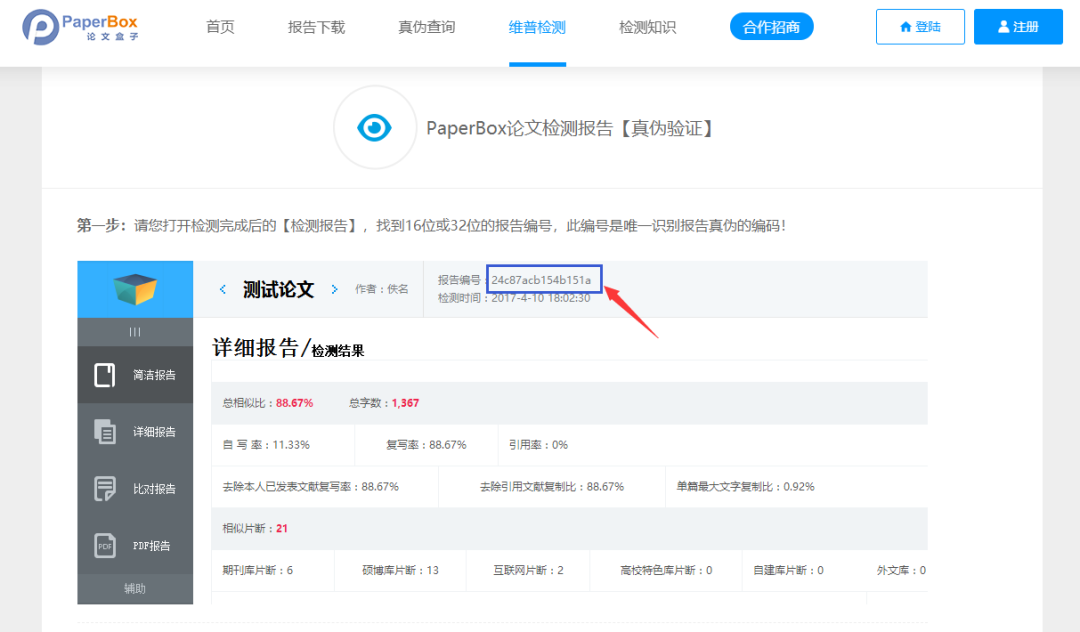Click the PaperBox论文检测报告【真伪验证】 heading
The width and height of the screenshot is (1080, 632).
[571, 128]
